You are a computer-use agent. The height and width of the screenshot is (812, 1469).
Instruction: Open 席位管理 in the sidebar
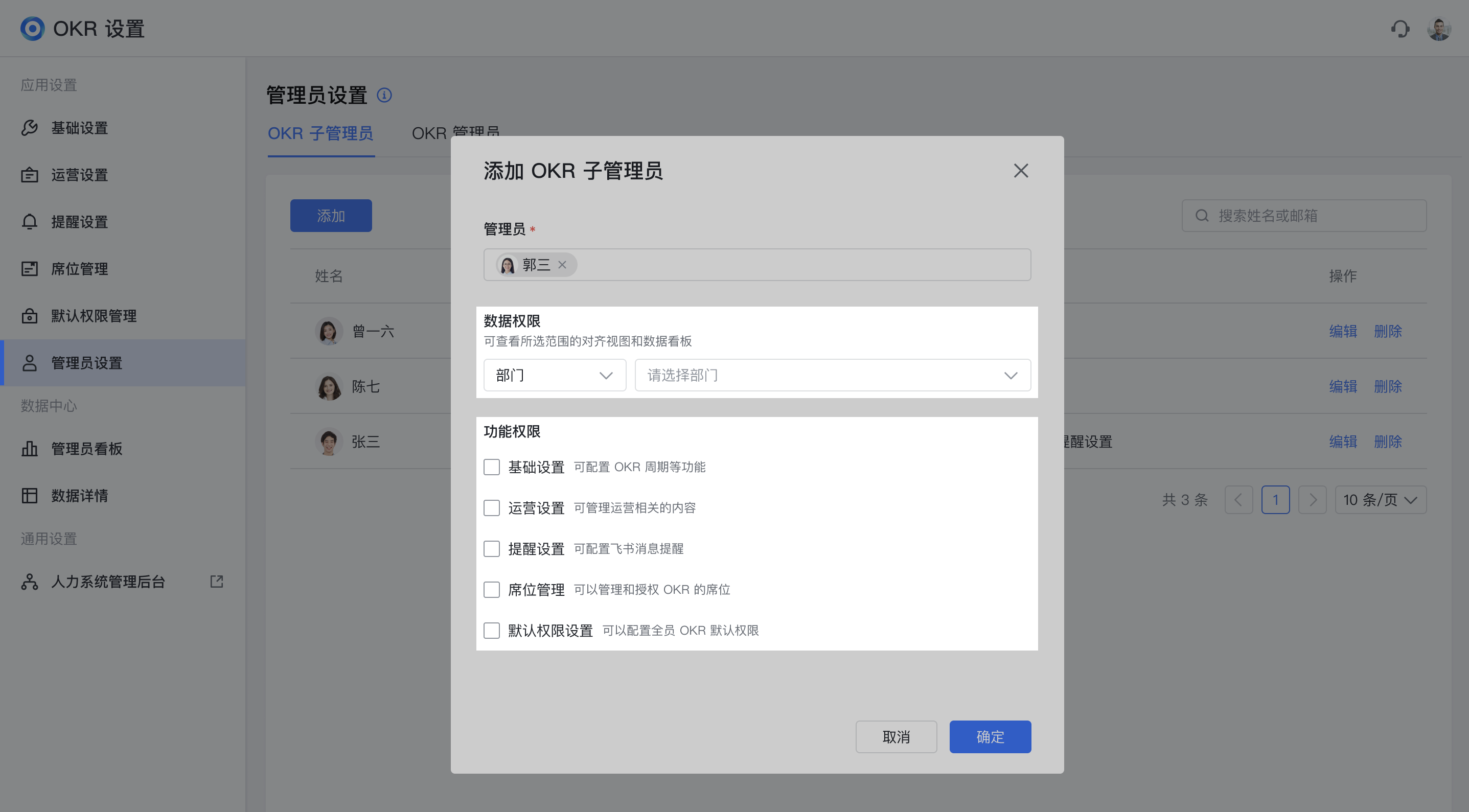pos(79,269)
